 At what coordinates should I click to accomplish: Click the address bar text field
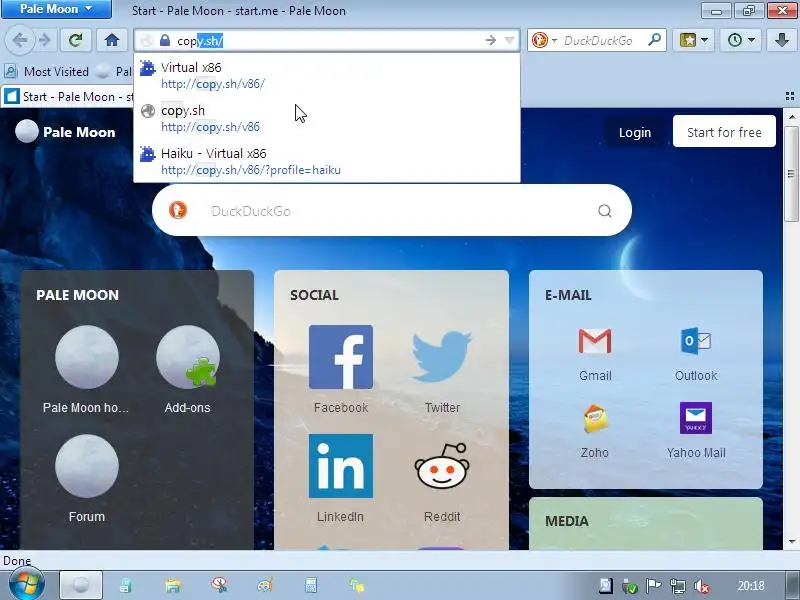(x=327, y=40)
